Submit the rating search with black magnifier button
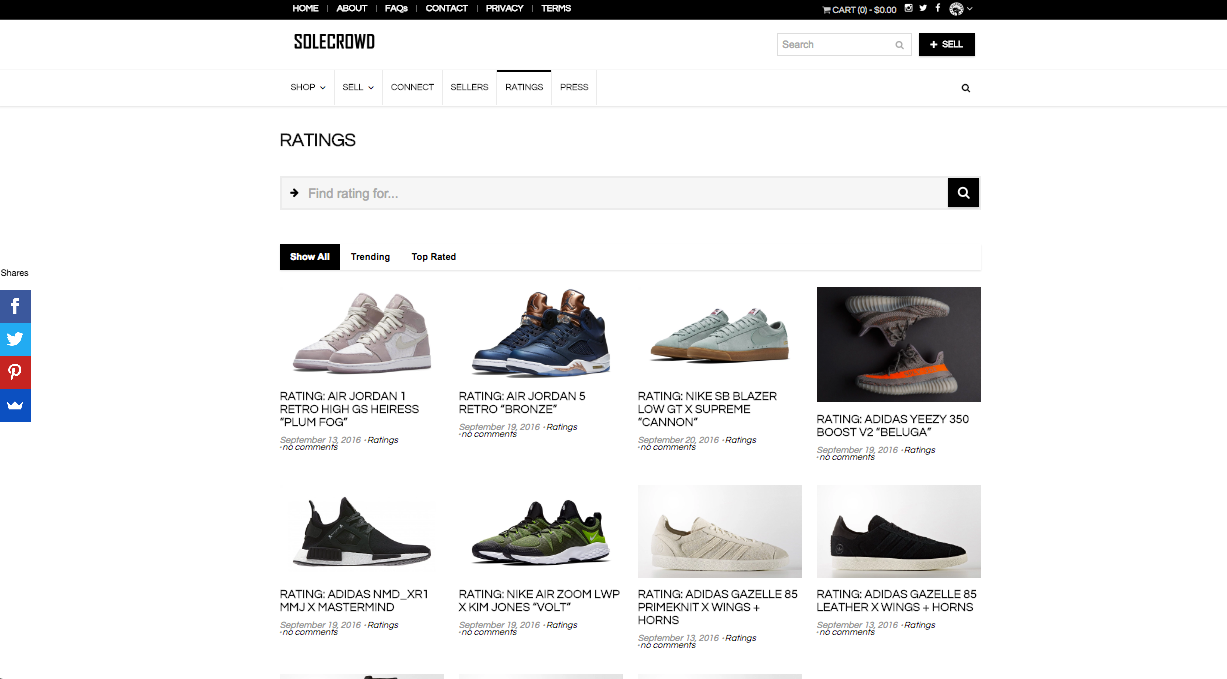 [963, 193]
